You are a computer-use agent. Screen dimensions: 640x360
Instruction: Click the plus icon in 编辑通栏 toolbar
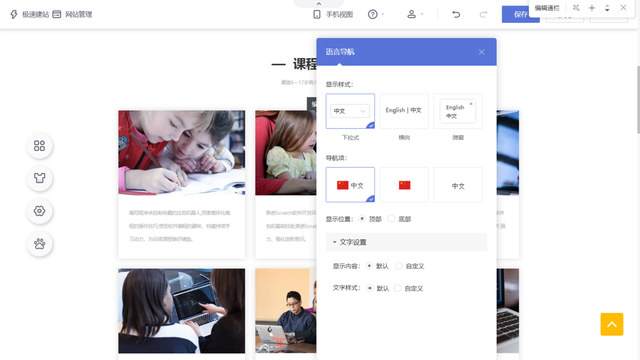pyautogui.click(x=592, y=8)
